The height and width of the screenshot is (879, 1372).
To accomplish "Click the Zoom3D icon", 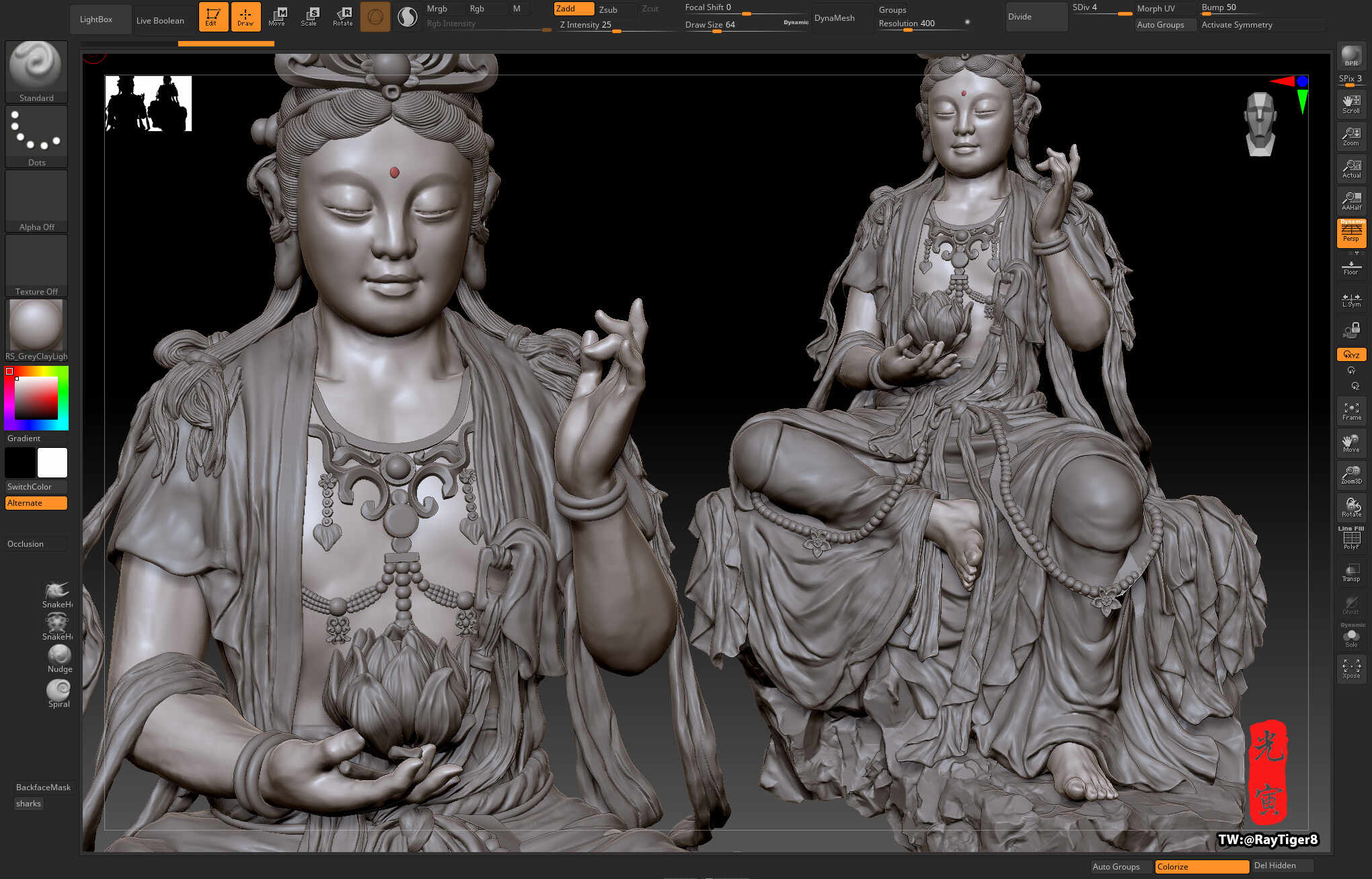I will point(1351,475).
